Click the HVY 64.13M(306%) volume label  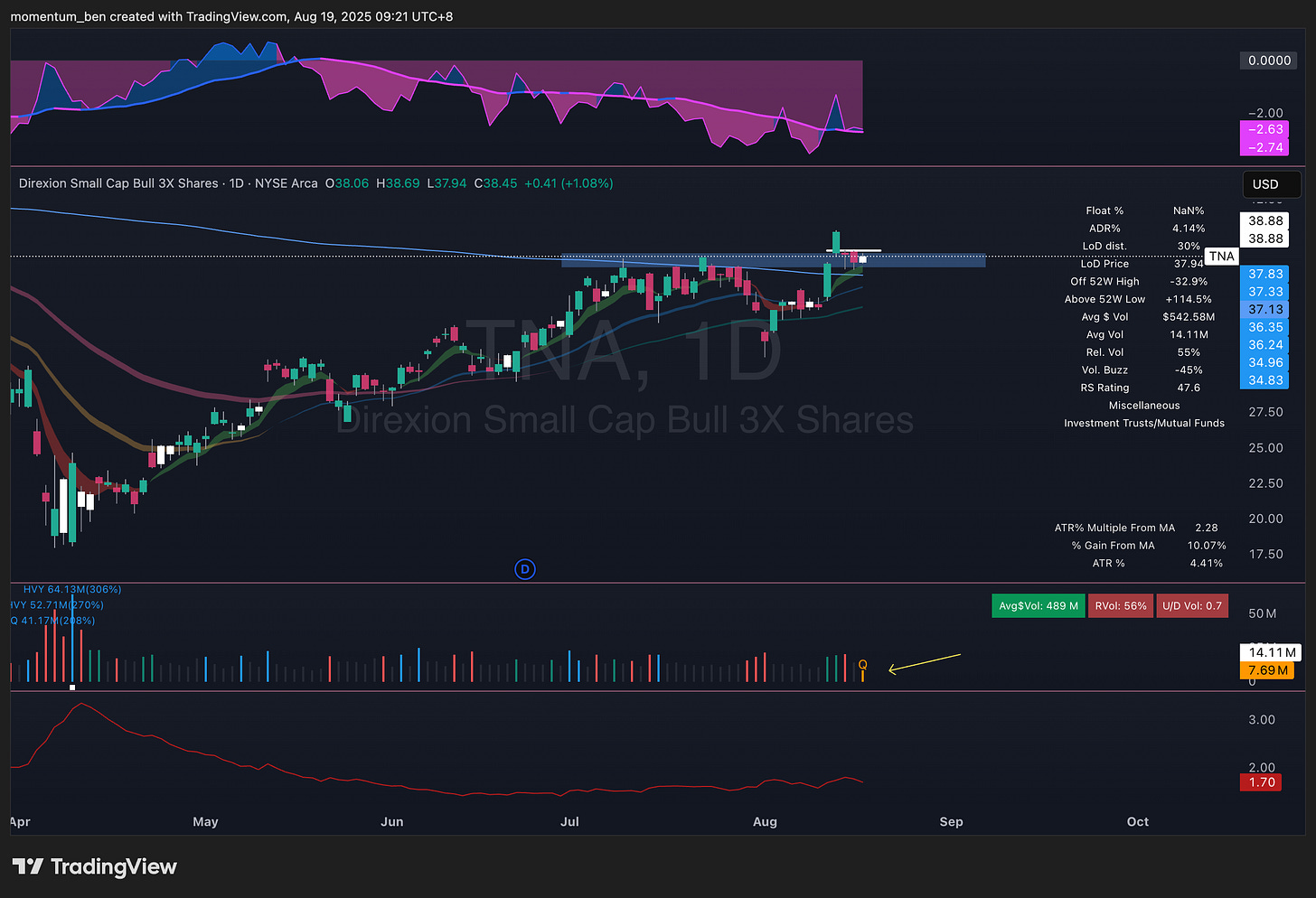click(72, 590)
